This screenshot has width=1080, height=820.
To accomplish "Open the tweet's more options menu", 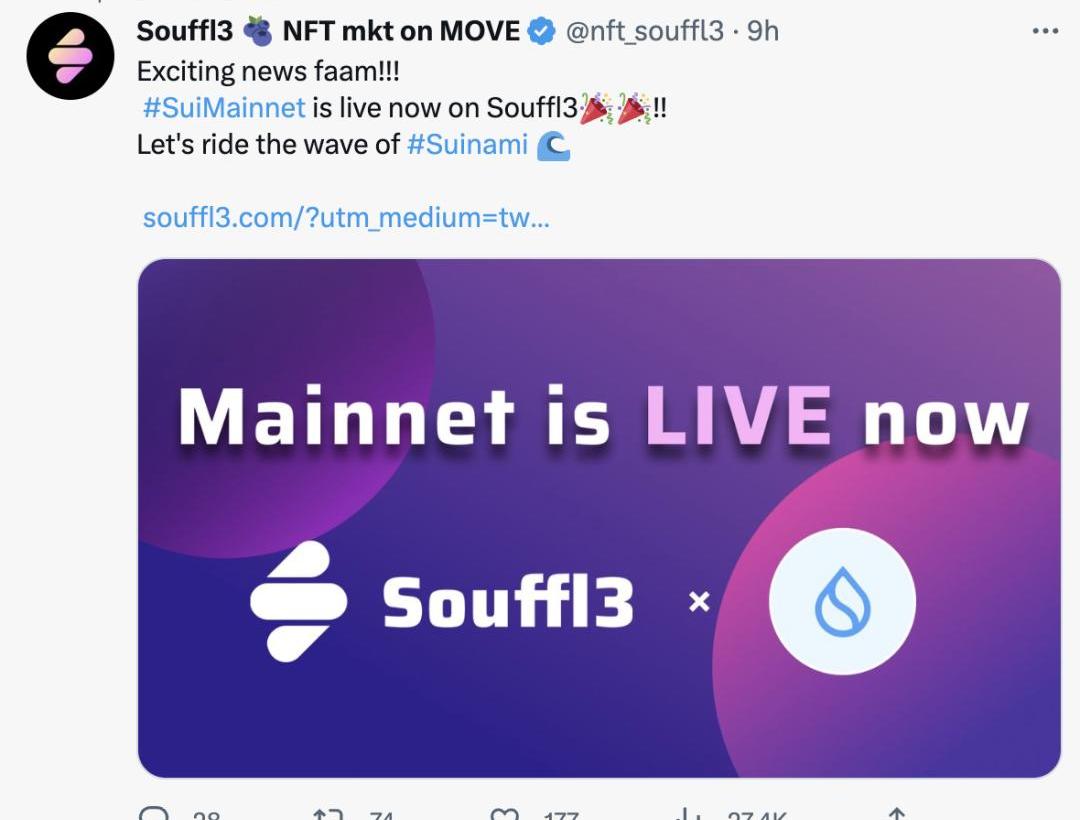I will click(1044, 31).
